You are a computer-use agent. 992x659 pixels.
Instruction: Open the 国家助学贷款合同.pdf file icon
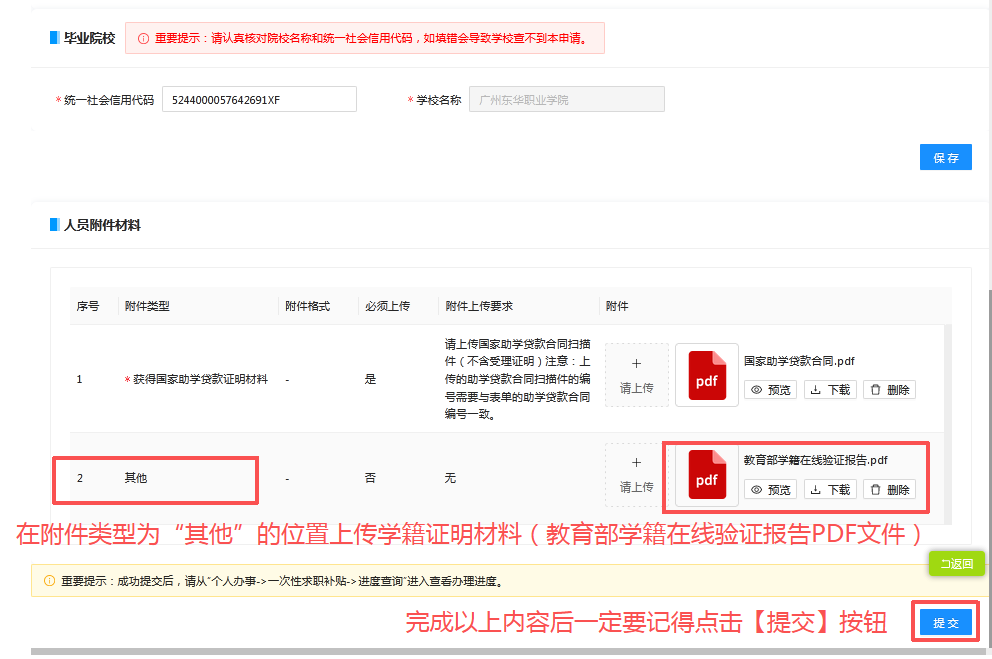point(707,375)
